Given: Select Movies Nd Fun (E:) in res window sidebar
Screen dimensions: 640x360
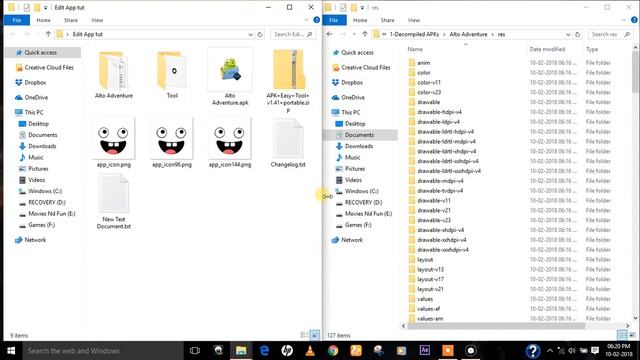Looking at the screenshot, I should point(368,213).
